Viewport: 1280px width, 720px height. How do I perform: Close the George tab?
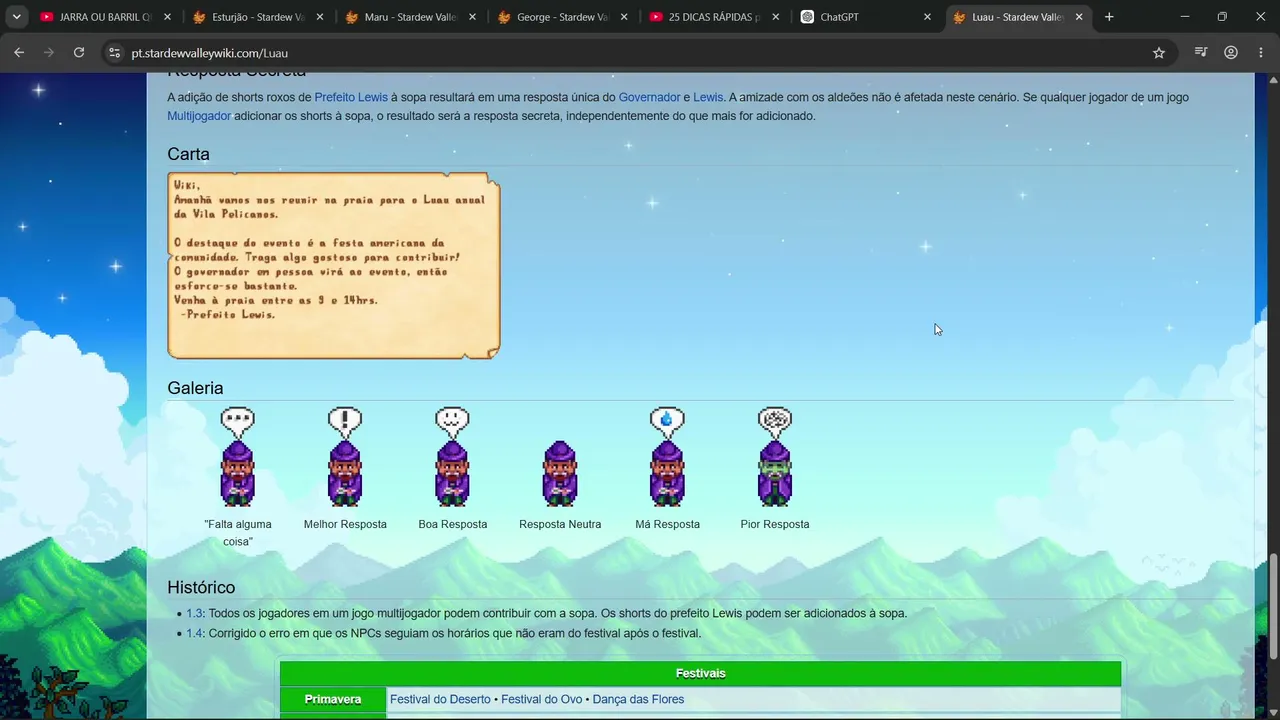coord(623,17)
